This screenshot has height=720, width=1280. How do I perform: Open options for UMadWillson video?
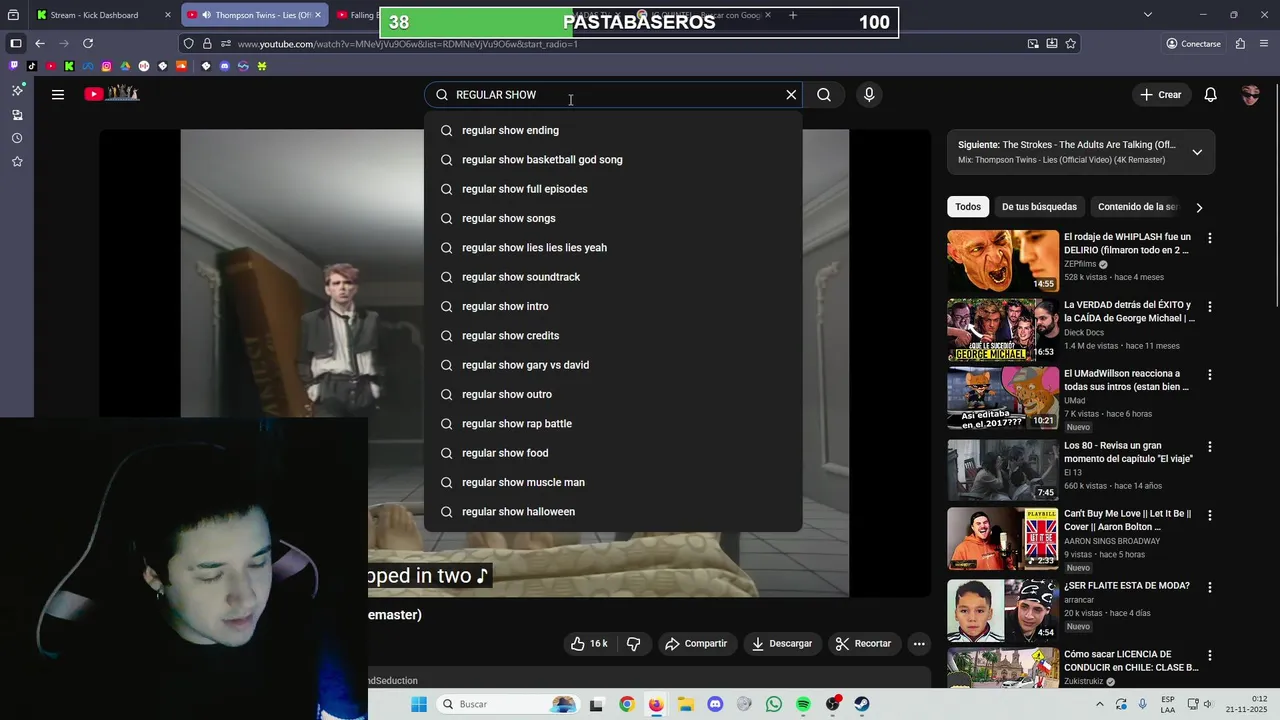pyautogui.click(x=1210, y=375)
